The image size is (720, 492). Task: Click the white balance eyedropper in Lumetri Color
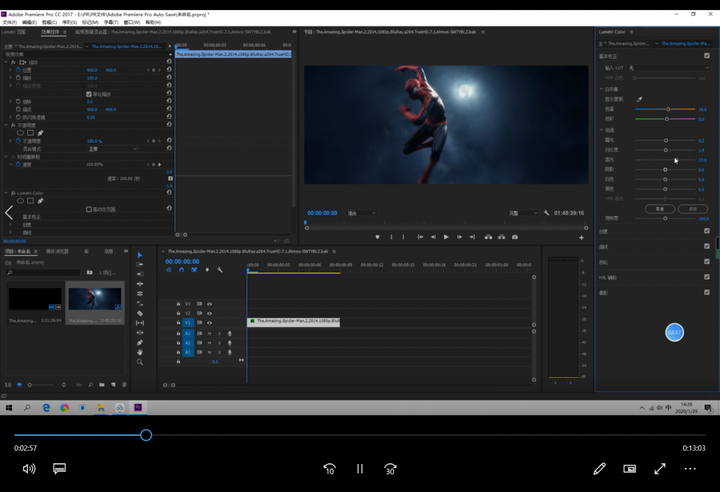[639, 99]
